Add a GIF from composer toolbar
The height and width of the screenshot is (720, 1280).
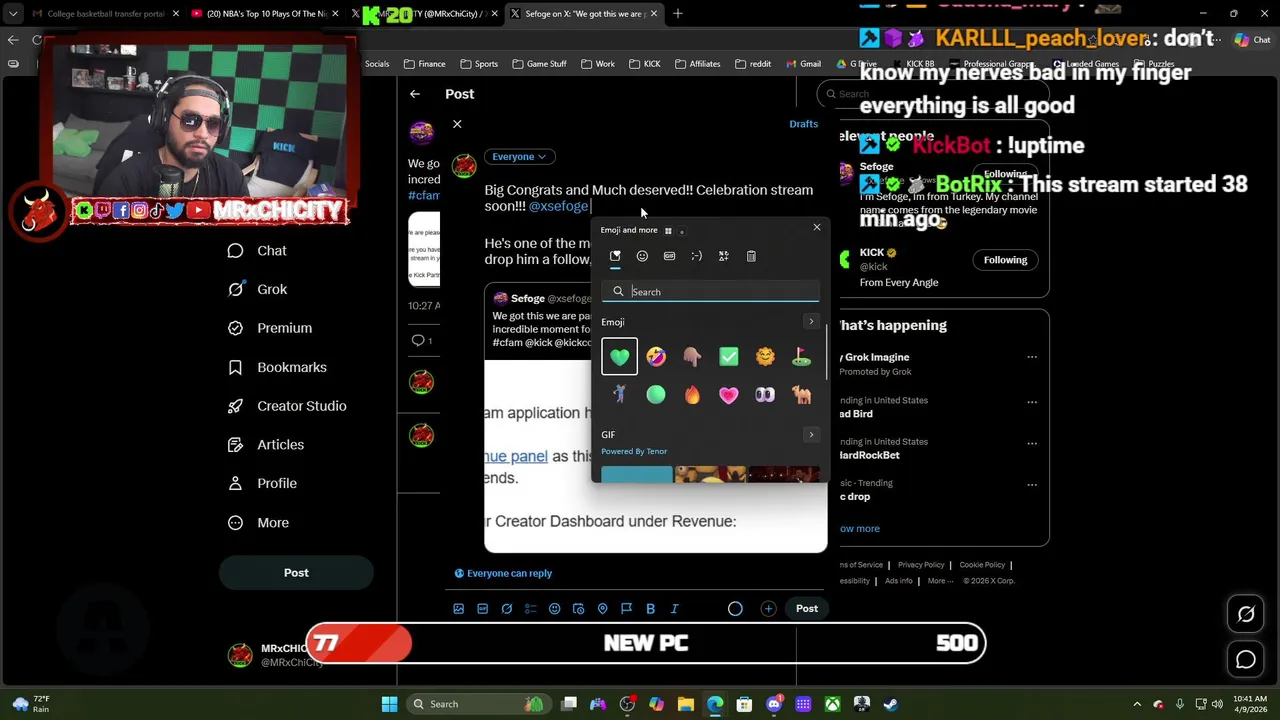click(x=483, y=609)
